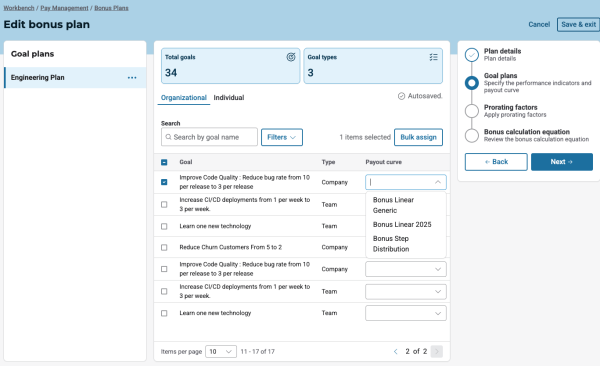Click the Total goals target icon

click(291, 57)
